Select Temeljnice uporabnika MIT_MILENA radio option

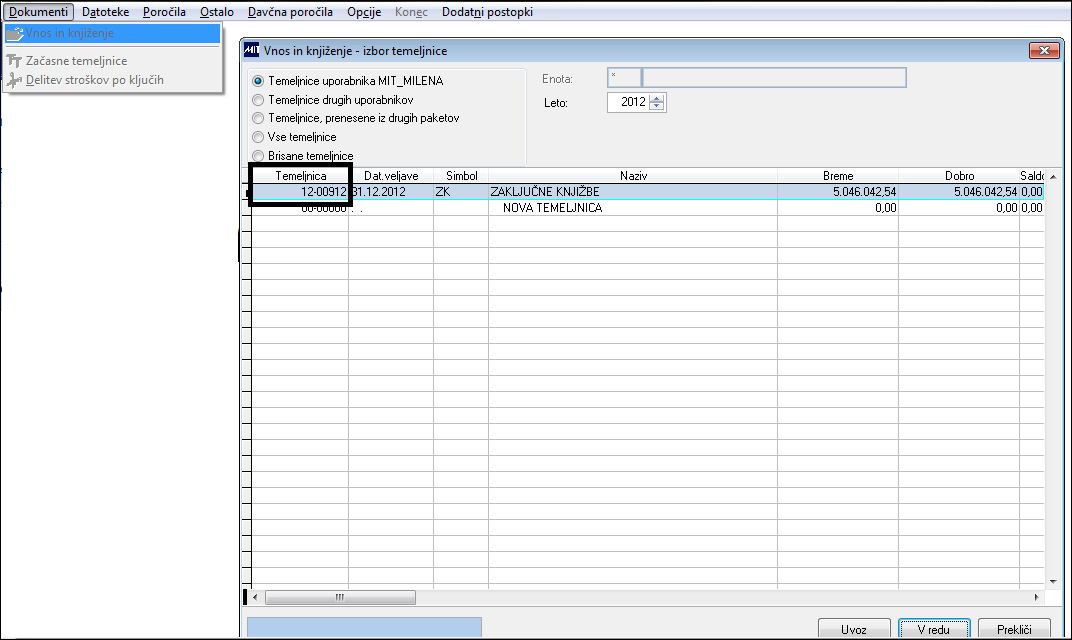coord(258,81)
